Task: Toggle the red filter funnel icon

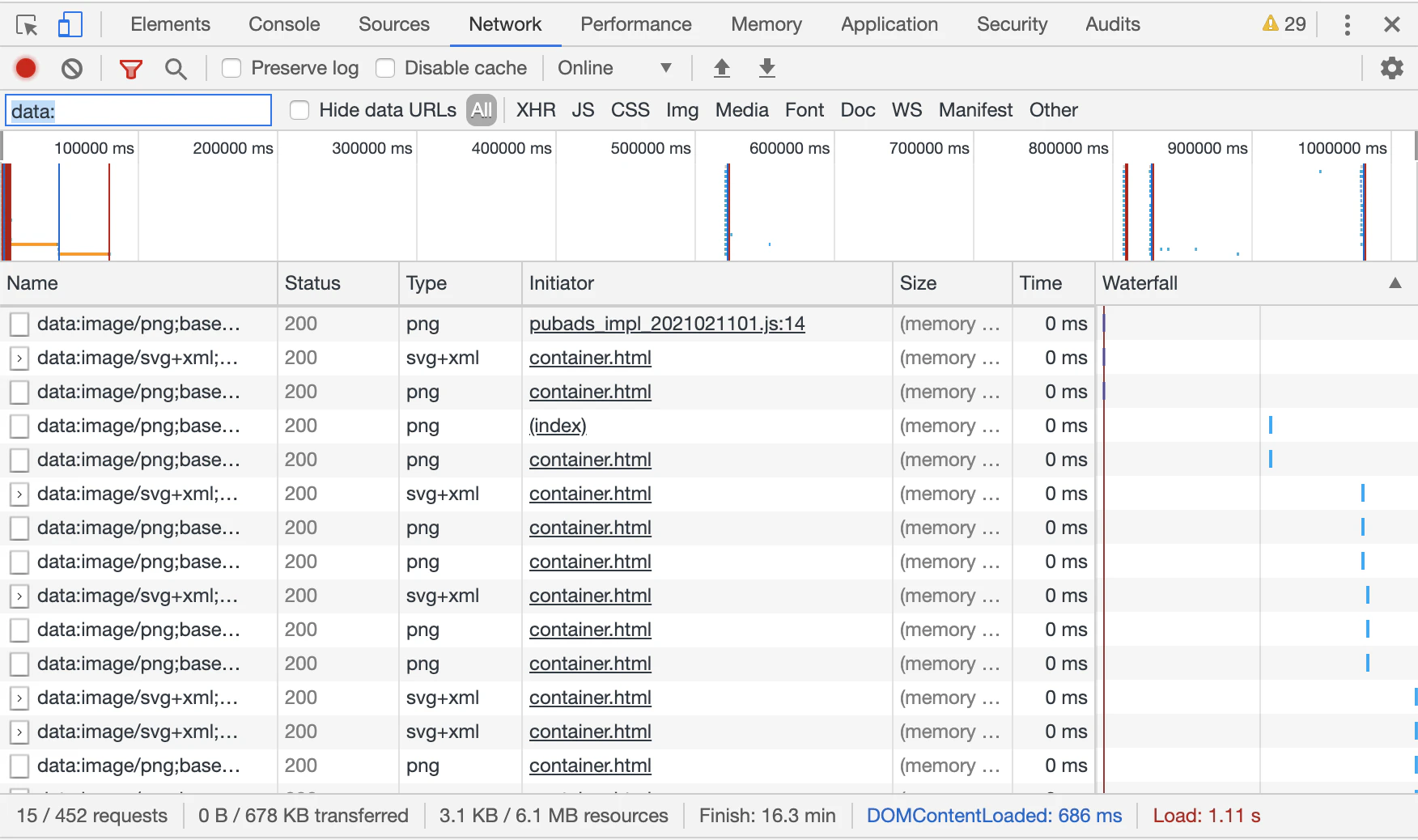Action: [x=130, y=69]
